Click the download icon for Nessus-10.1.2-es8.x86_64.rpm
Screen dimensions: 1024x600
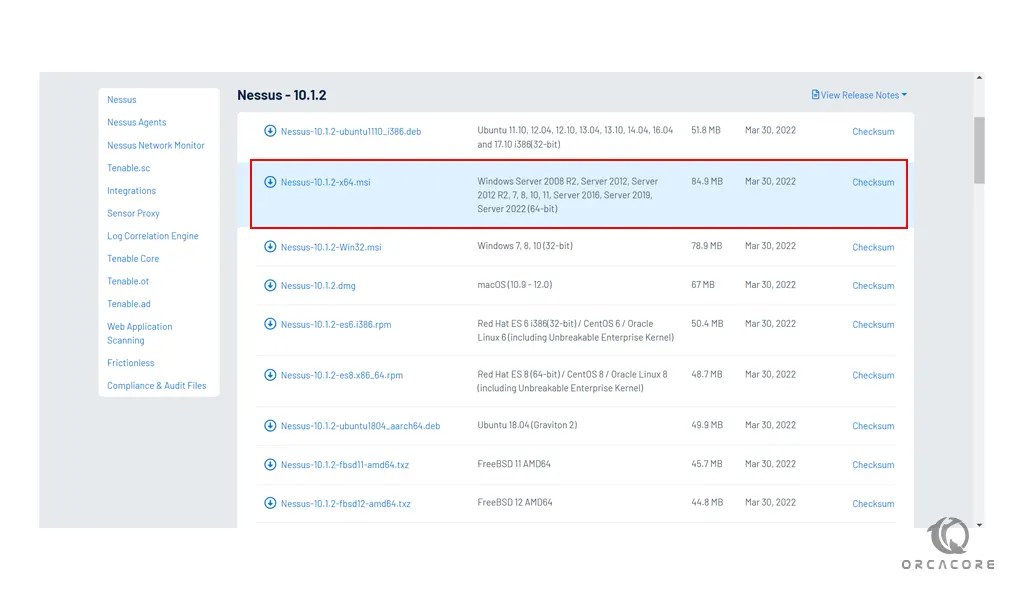(270, 374)
